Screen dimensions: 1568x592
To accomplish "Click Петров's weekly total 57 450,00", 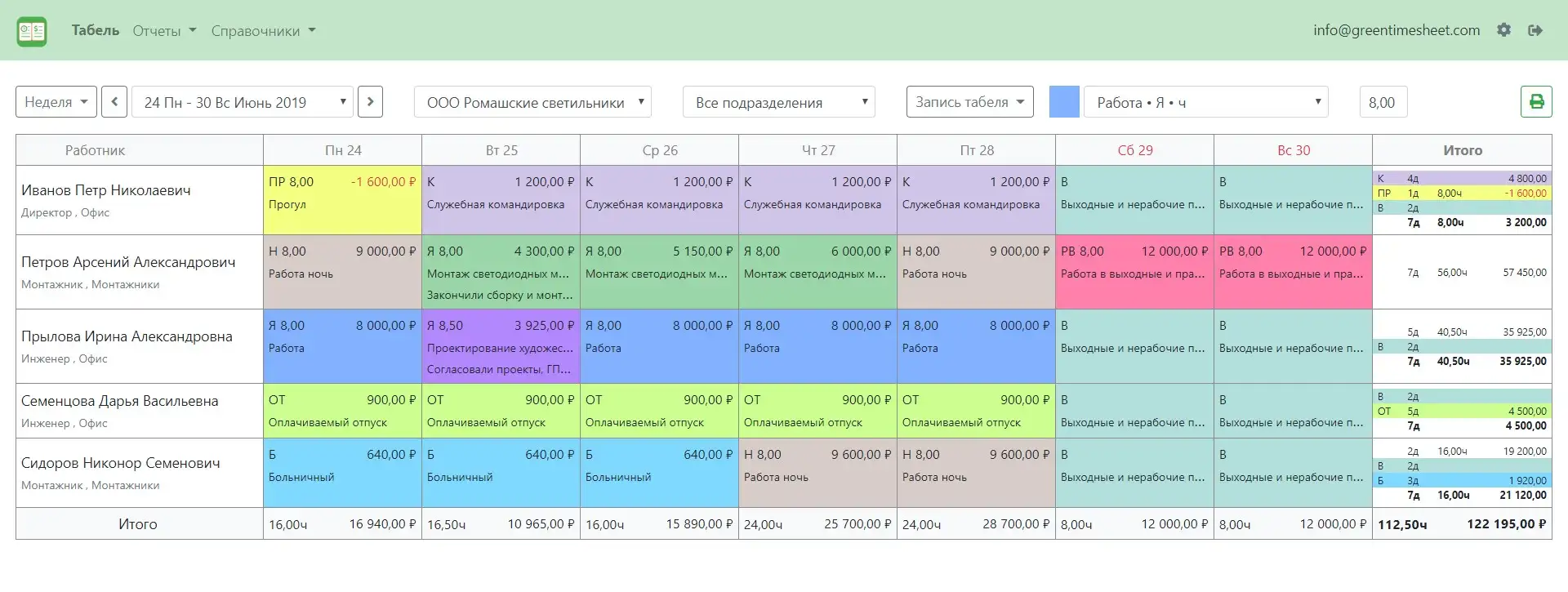I will point(1525,273).
